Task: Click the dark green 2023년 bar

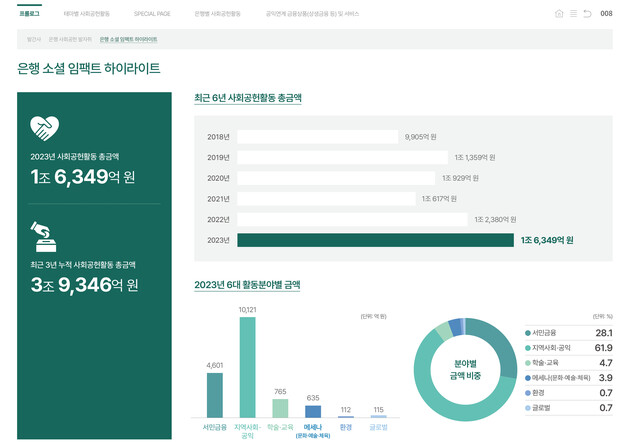Action: (376, 240)
